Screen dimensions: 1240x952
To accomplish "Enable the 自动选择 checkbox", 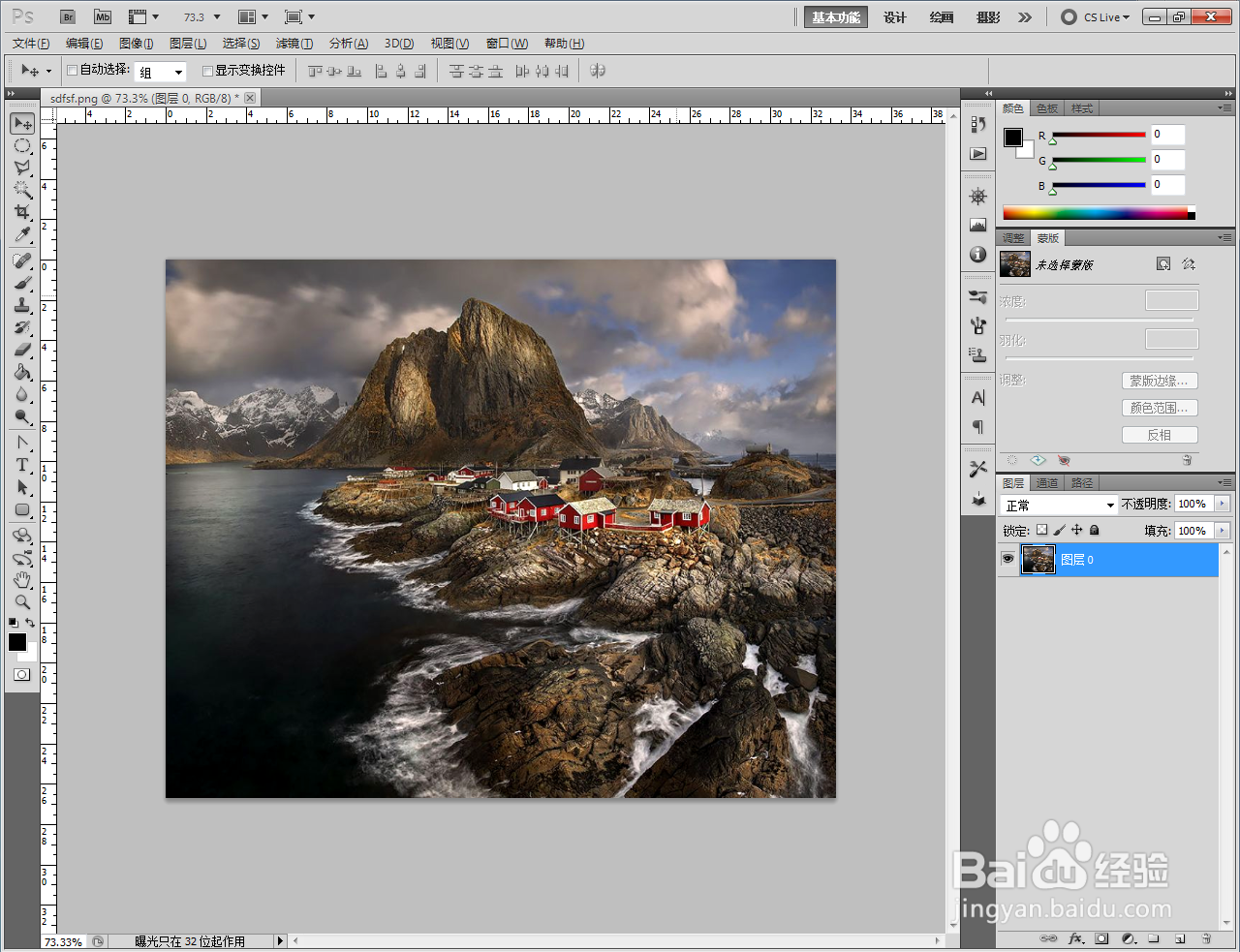I will pos(73,70).
